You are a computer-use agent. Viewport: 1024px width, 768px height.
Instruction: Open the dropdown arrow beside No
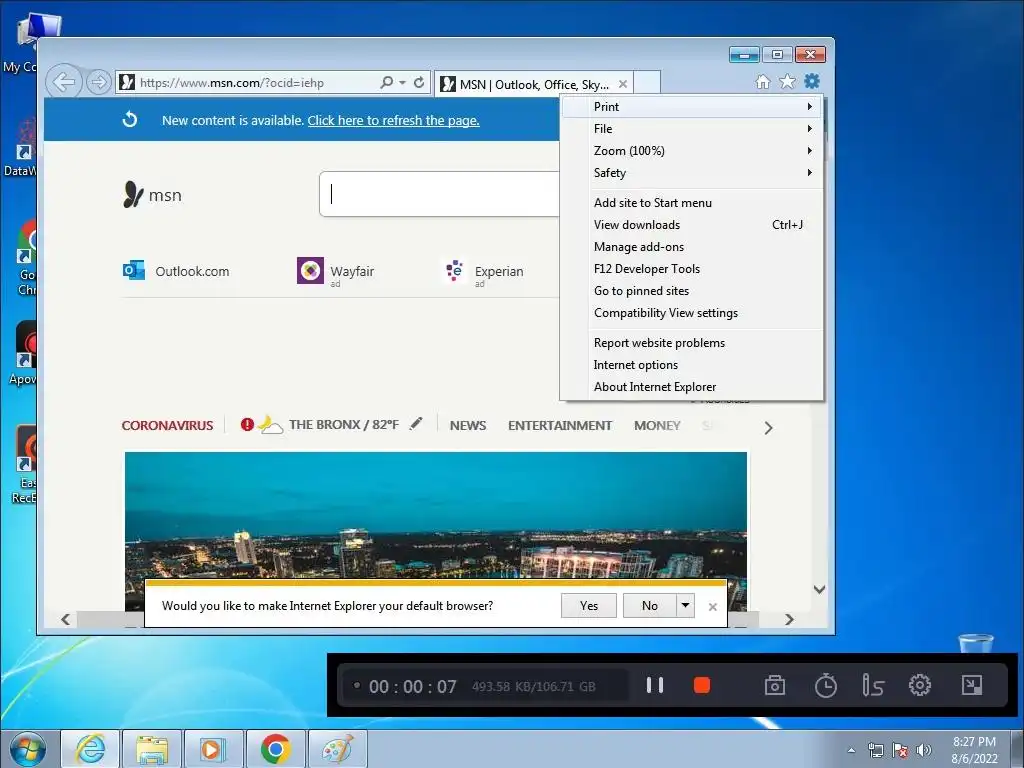coord(685,606)
